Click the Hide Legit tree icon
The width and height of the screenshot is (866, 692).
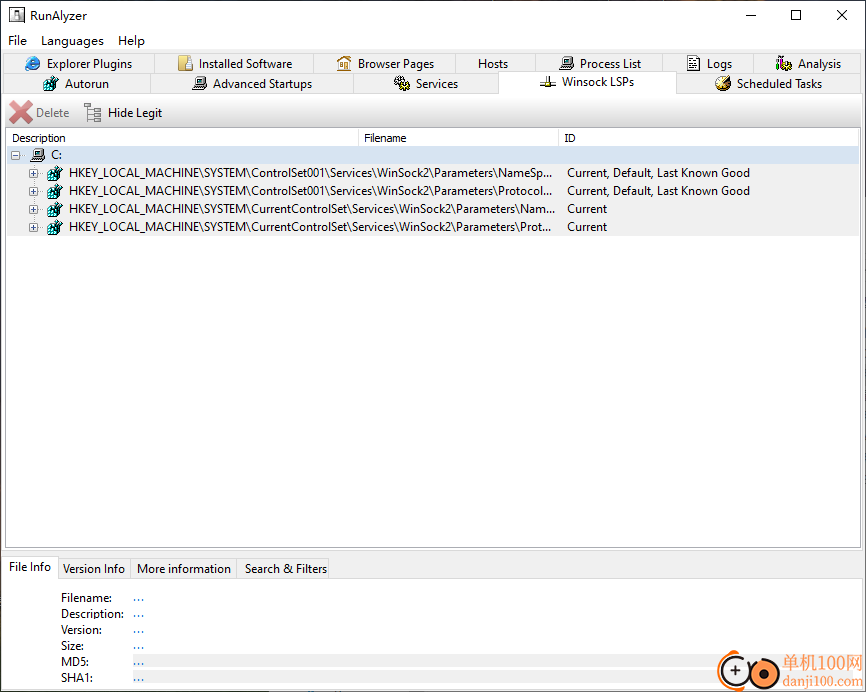[x=92, y=112]
